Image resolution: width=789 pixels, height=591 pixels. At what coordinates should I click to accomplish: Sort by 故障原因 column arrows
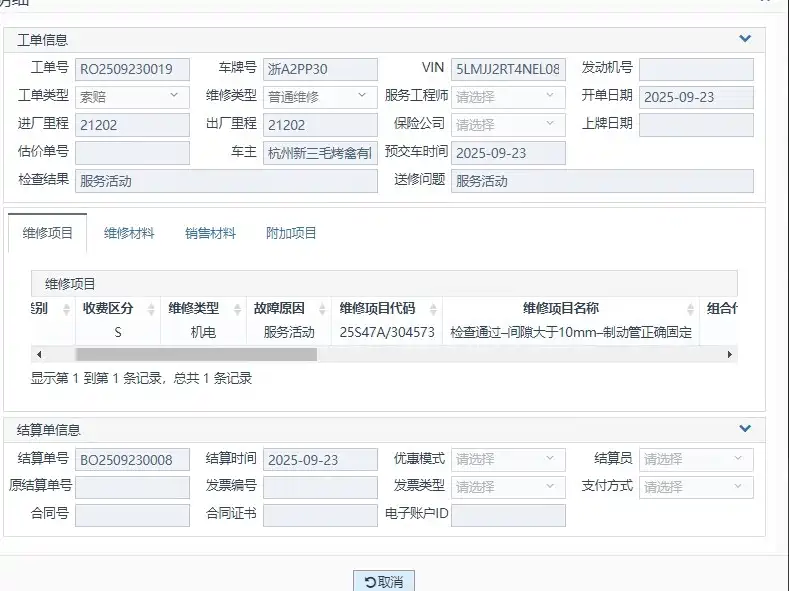323,309
